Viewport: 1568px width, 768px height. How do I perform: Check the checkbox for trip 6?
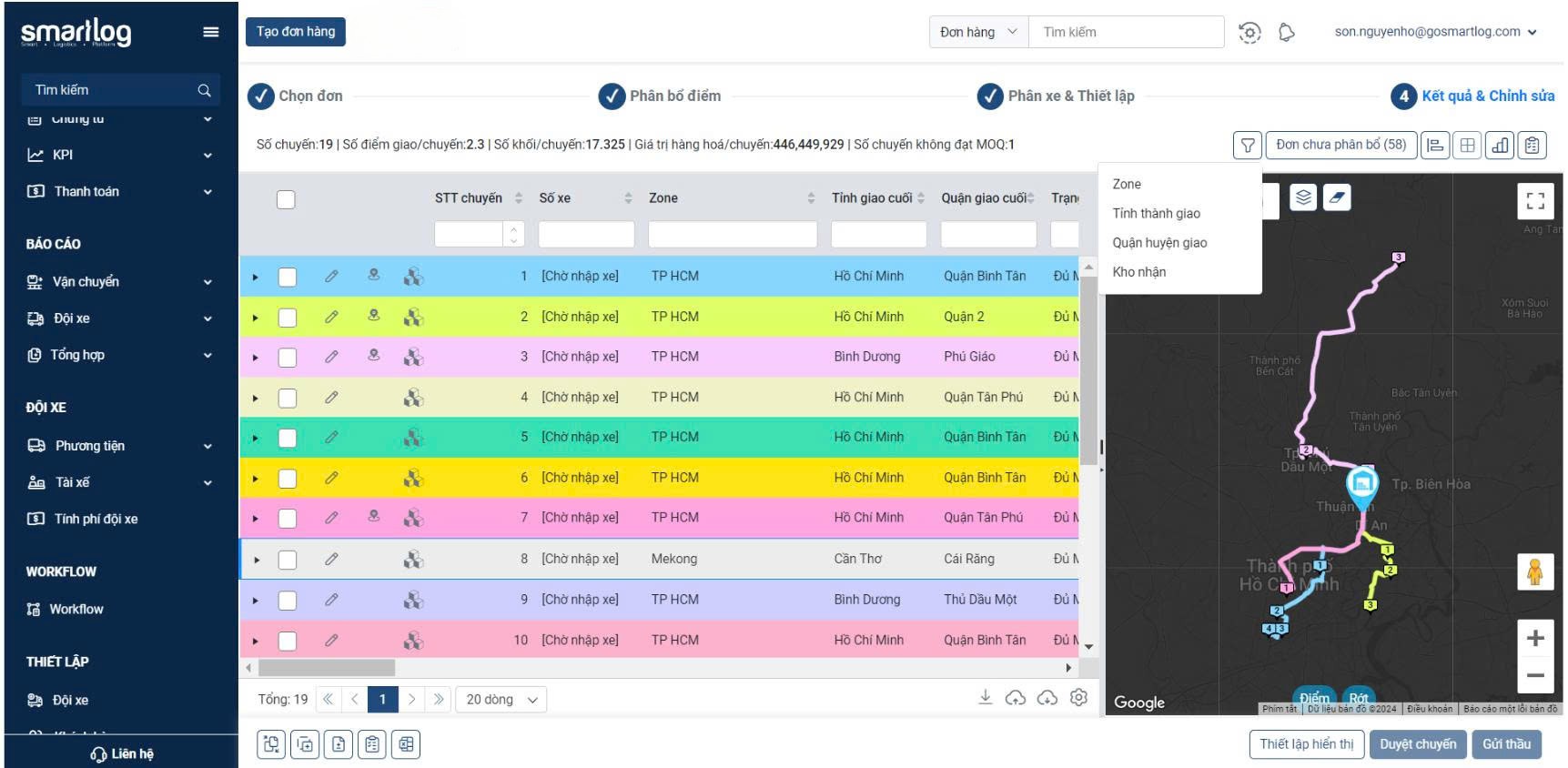click(287, 479)
